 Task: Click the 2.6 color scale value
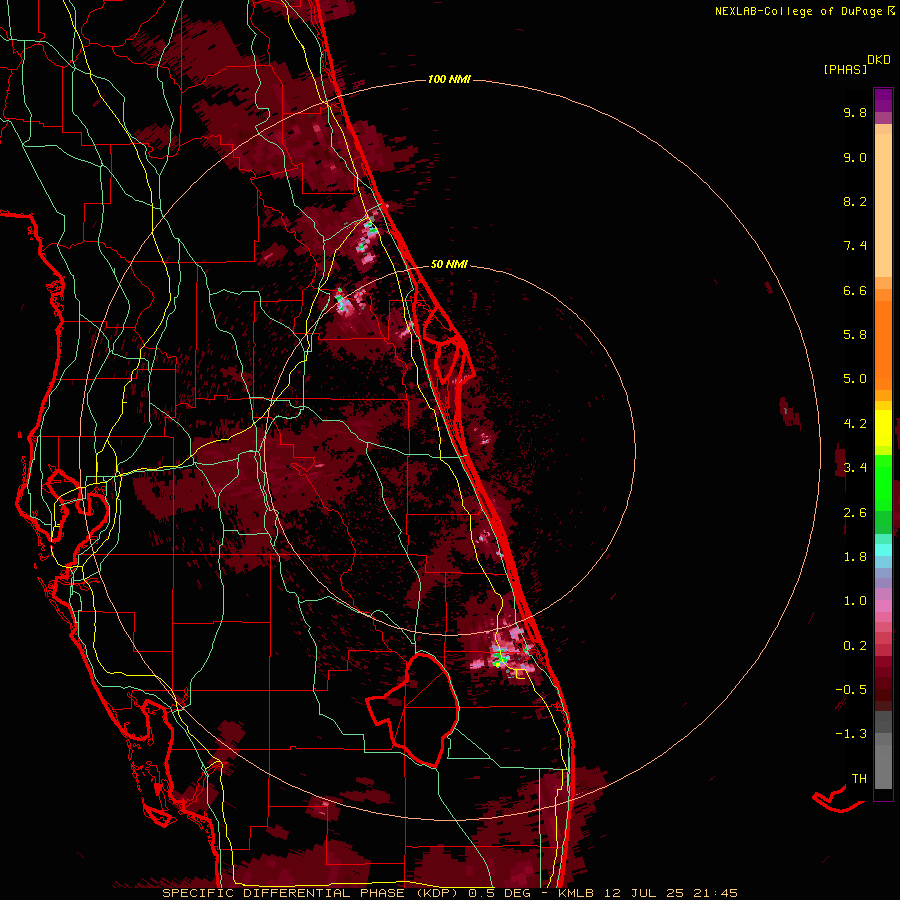click(x=855, y=513)
